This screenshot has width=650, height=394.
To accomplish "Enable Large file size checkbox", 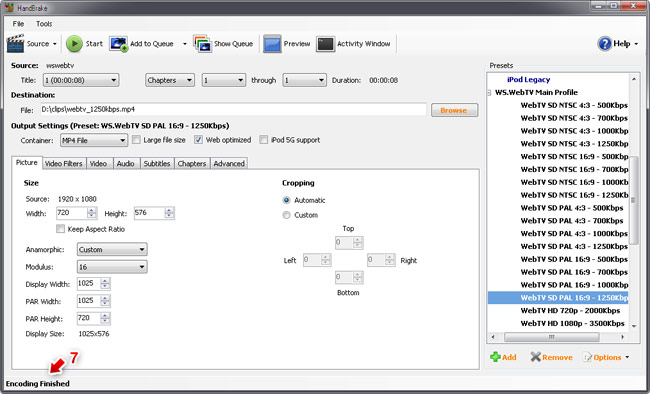I will click(136, 140).
